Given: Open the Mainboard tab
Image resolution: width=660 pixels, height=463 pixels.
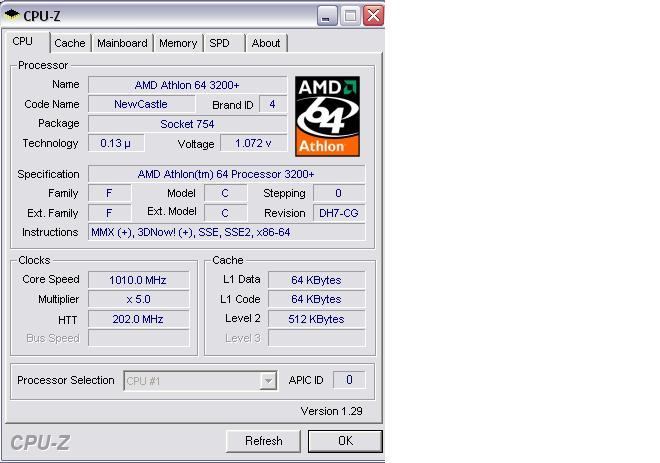Looking at the screenshot, I should [122, 43].
